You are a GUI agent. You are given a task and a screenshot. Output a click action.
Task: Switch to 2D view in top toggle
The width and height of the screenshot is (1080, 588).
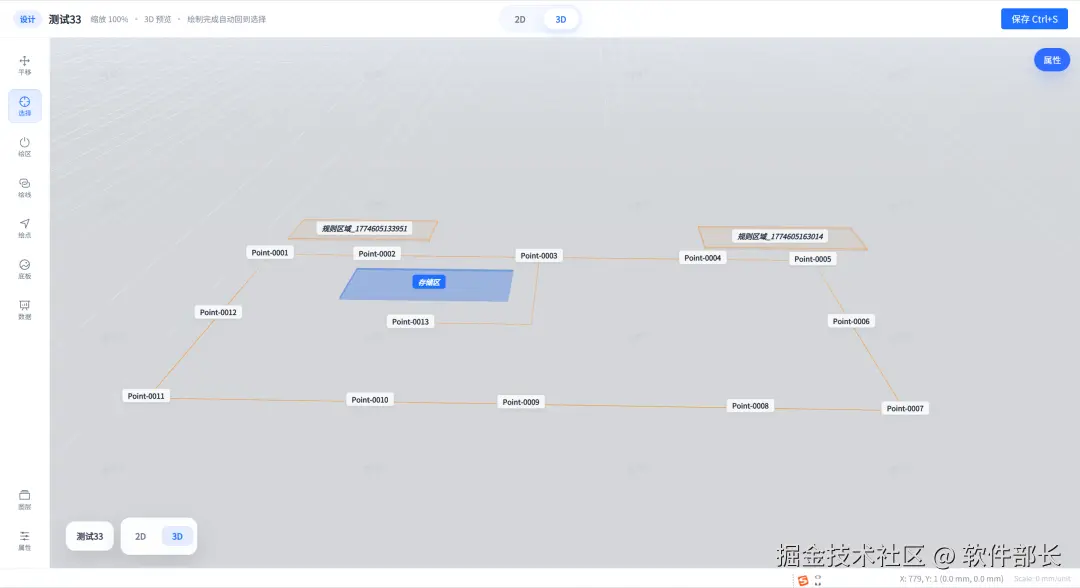518,18
